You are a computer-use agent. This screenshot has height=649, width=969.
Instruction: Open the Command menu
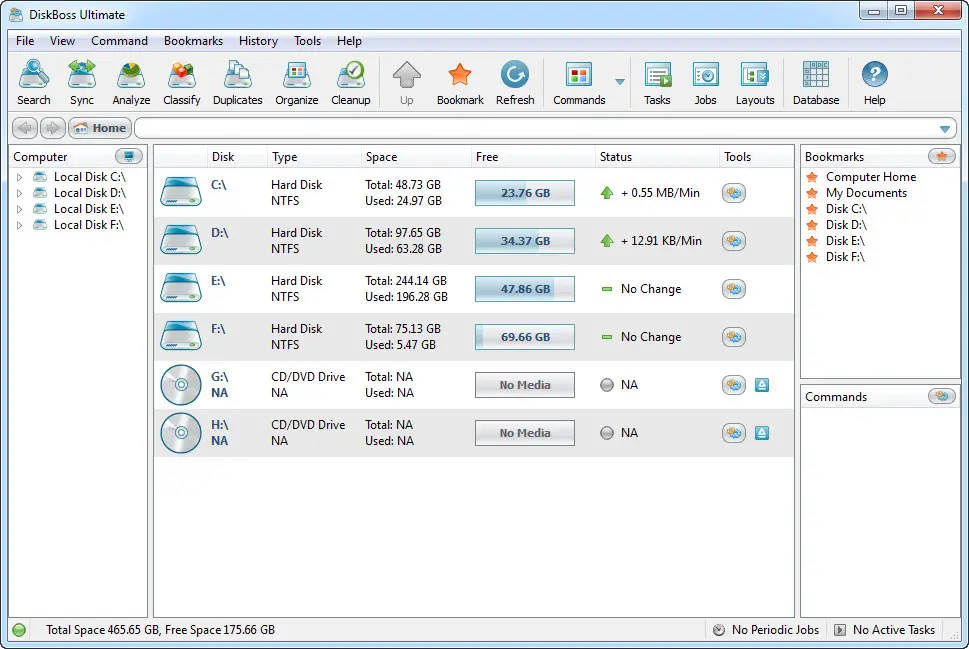[x=119, y=41]
